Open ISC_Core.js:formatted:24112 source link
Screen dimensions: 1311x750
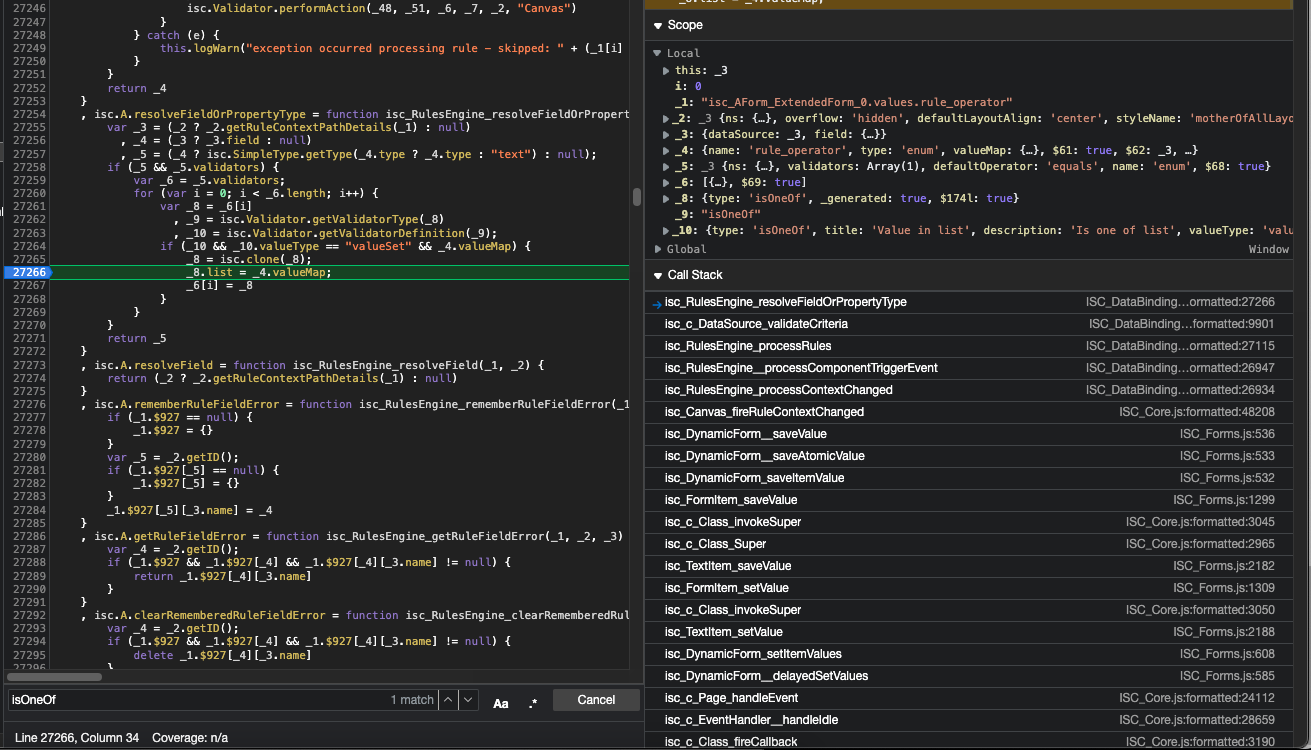click(1197, 698)
